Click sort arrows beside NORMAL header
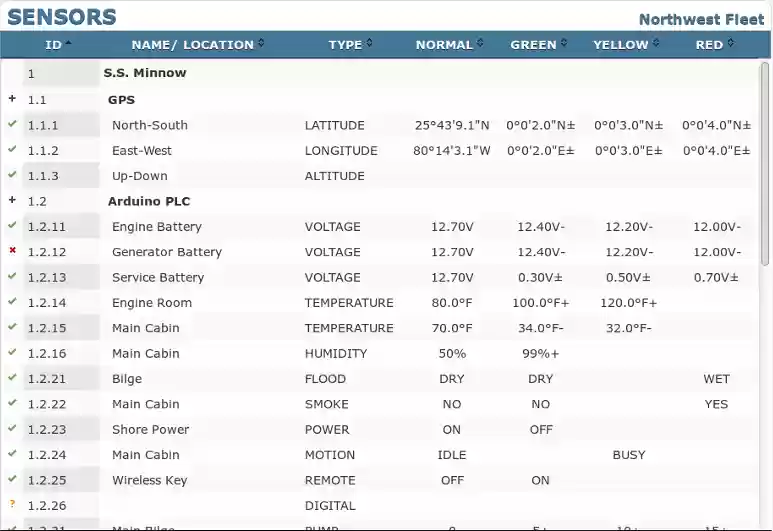This screenshot has height=531, width=773. point(480,43)
